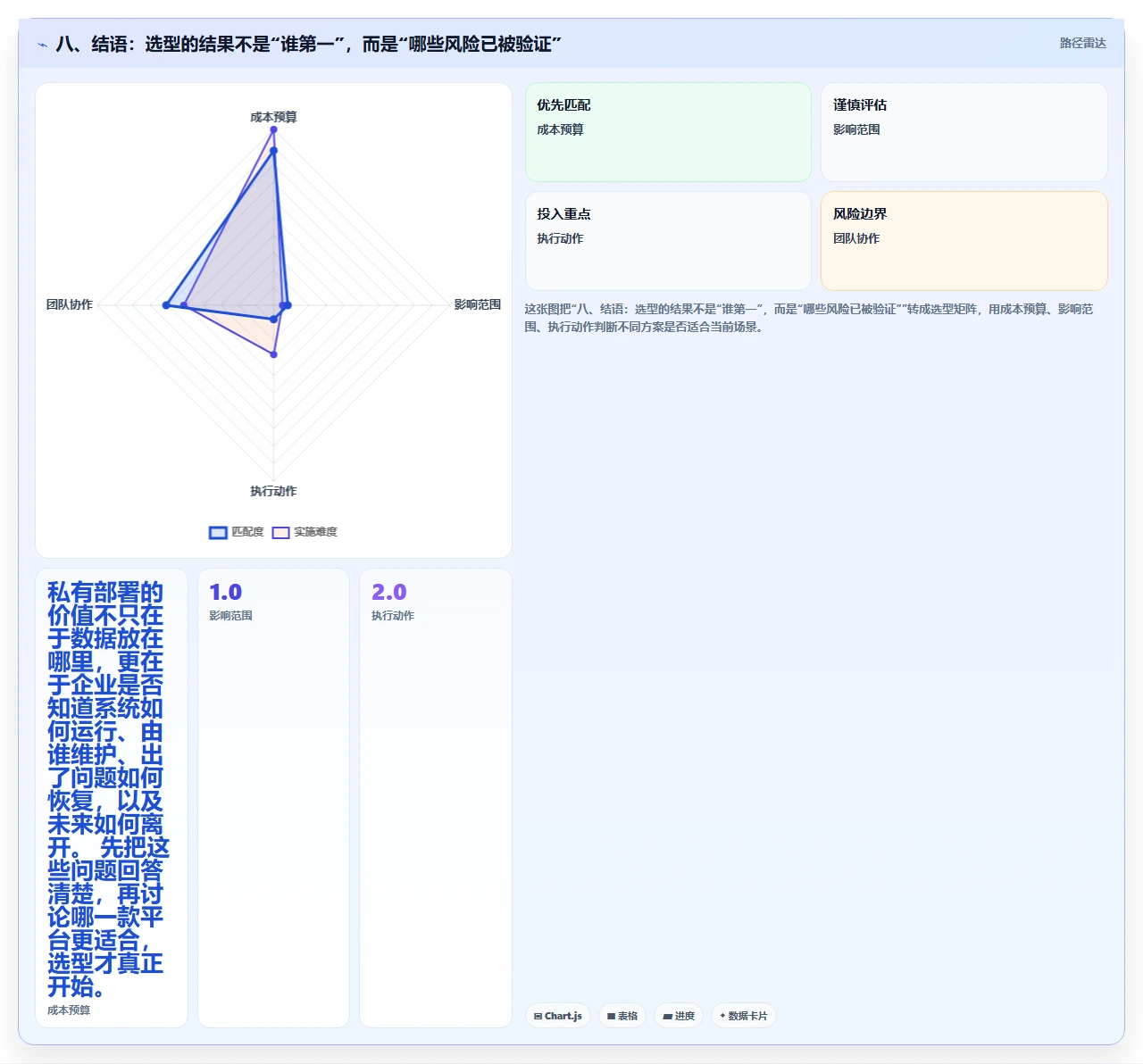
Task: Click the 影响范围 radar axis label
Action: point(478,304)
